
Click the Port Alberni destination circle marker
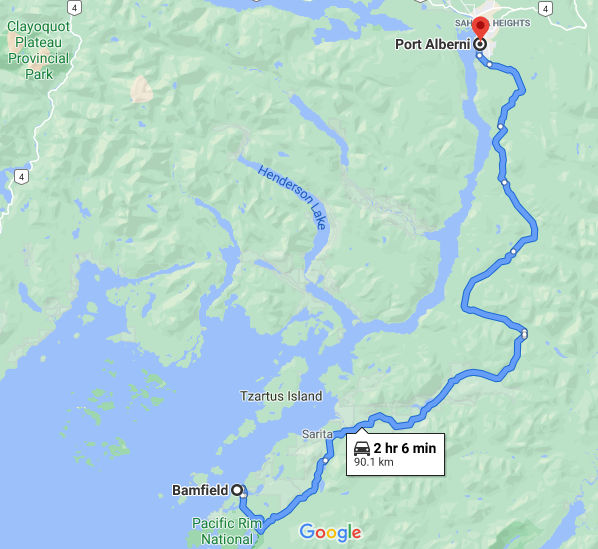pyautogui.click(x=480, y=45)
